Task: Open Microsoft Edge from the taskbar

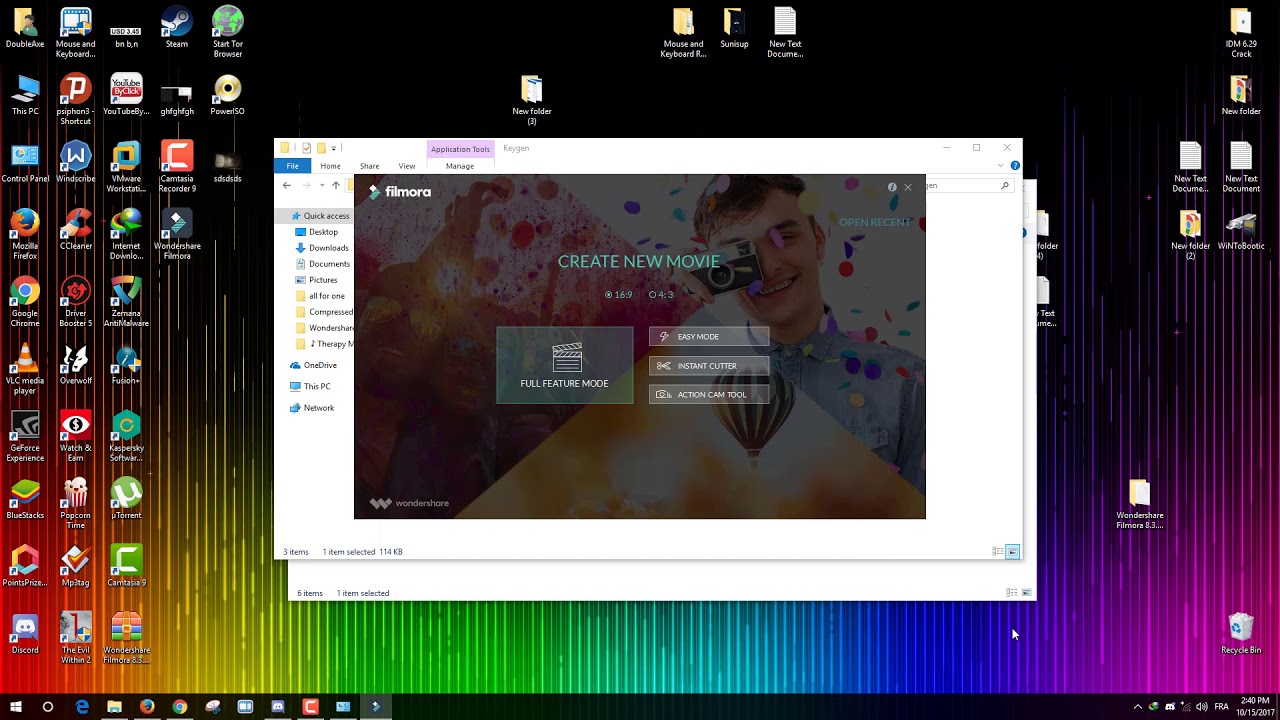Action: [x=82, y=706]
